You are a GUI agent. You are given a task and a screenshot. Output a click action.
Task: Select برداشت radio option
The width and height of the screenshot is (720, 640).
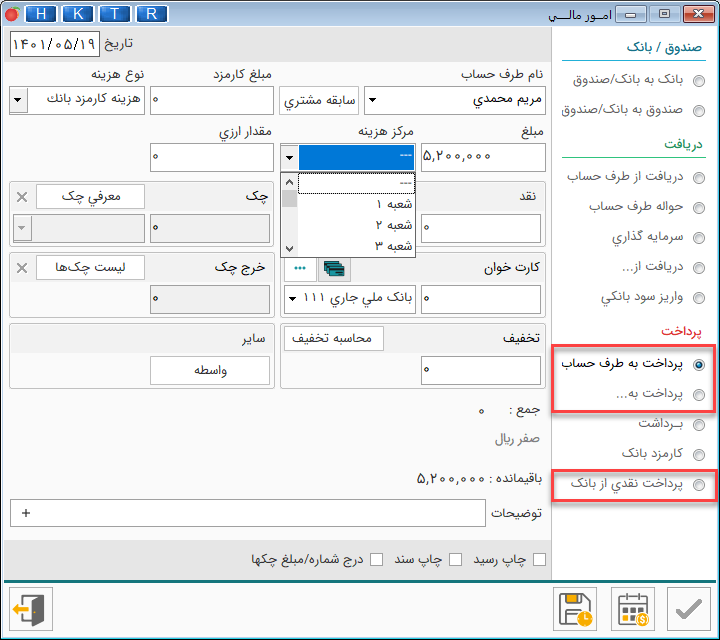point(699,425)
